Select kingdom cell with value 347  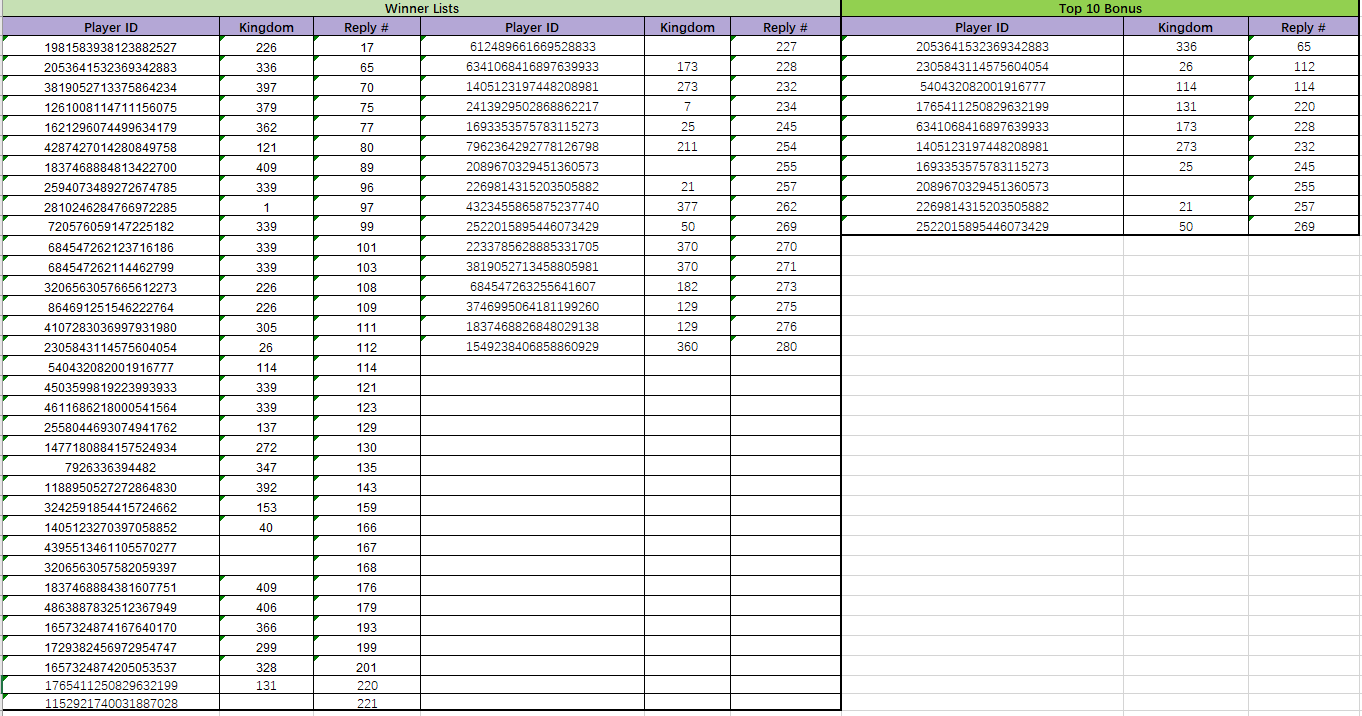[266, 468]
